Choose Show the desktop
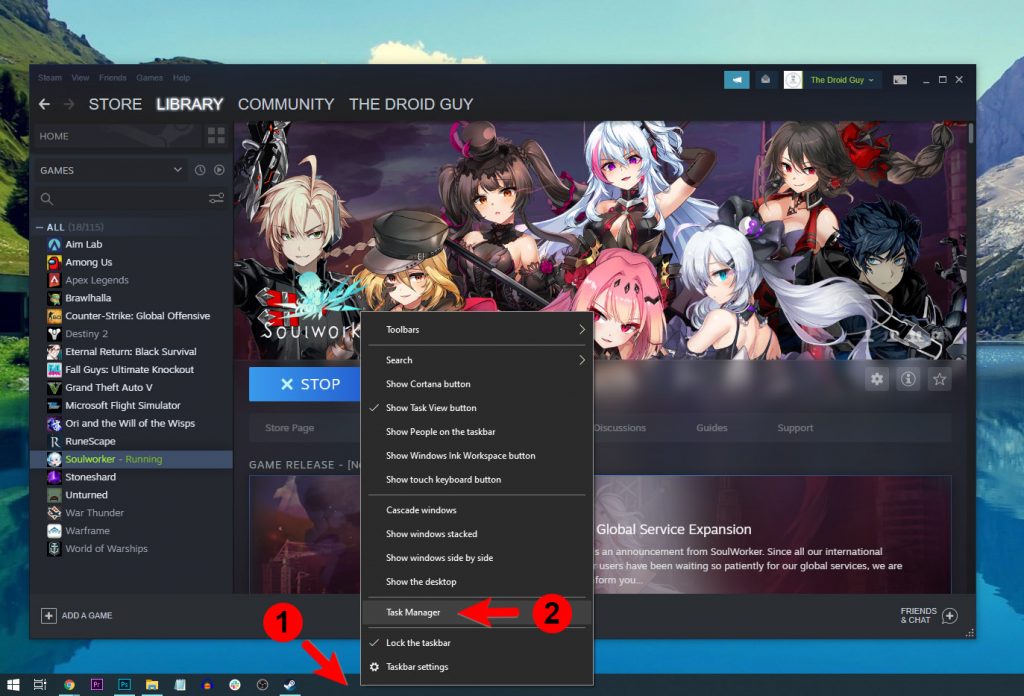Screen dimensions: 1024x696 pos(477,582)
